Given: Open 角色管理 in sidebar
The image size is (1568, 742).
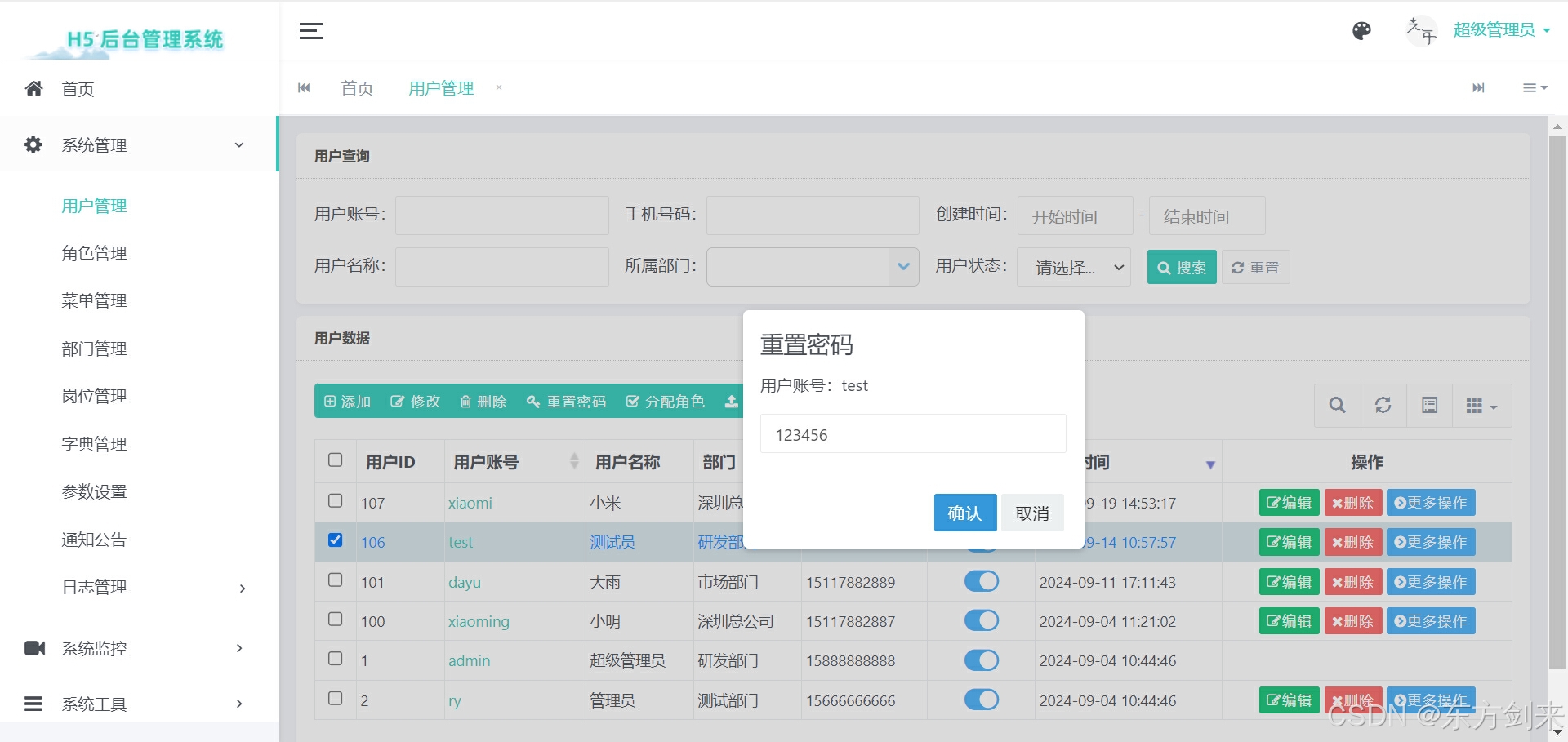Looking at the screenshot, I should pos(94,253).
